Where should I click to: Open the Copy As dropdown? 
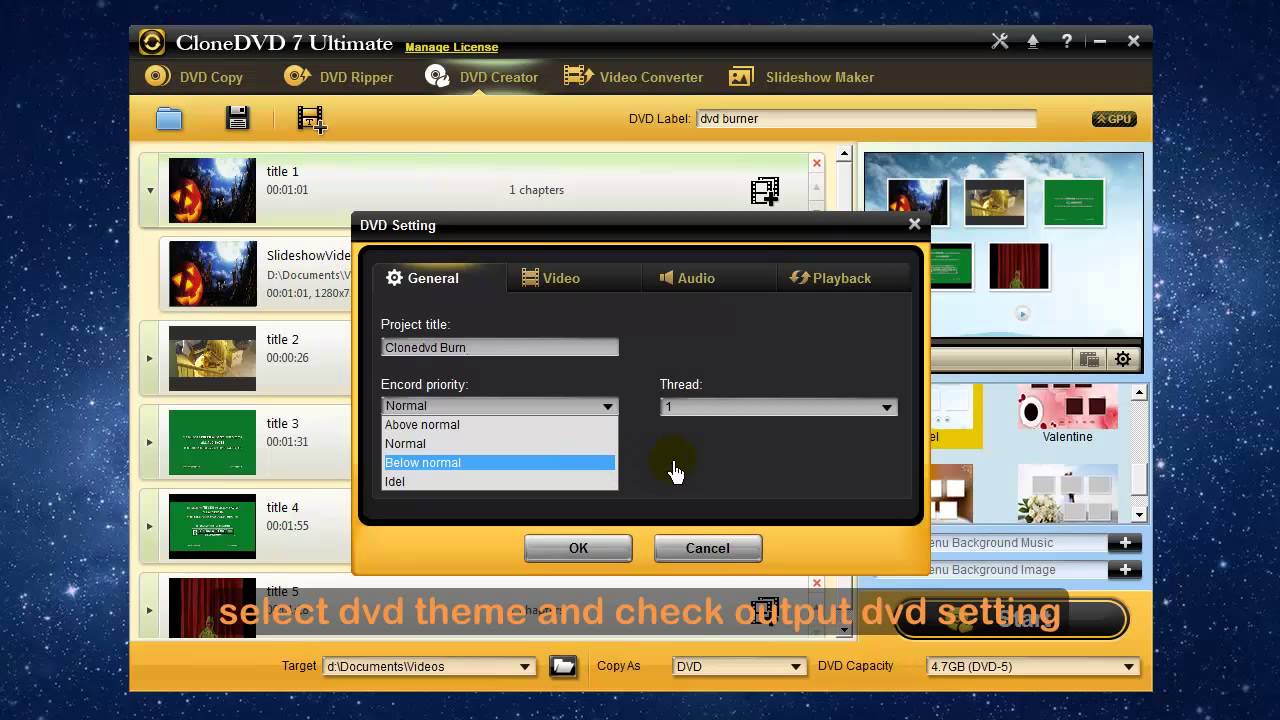(x=739, y=667)
